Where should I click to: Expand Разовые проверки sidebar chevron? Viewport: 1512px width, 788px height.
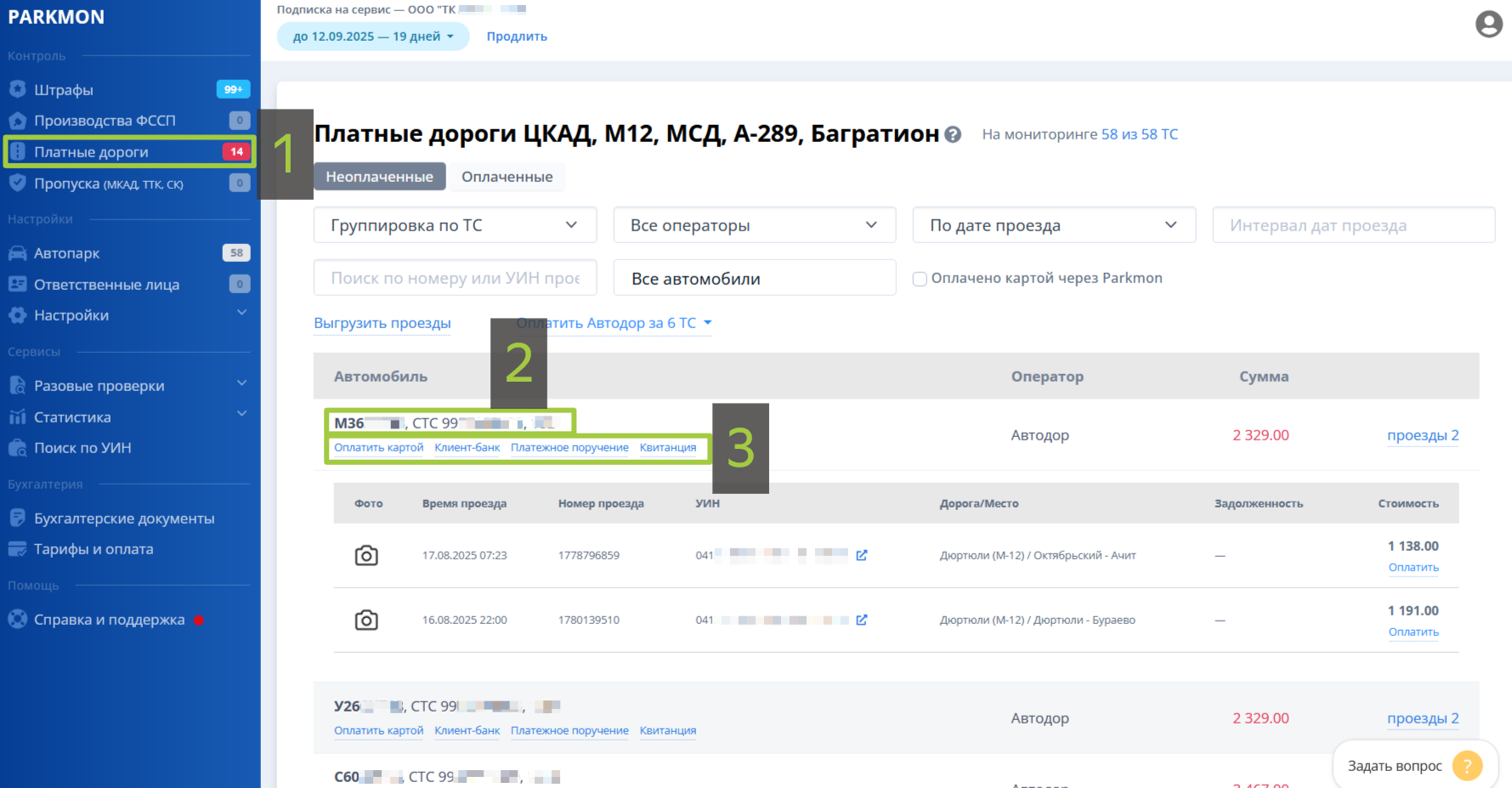242,383
